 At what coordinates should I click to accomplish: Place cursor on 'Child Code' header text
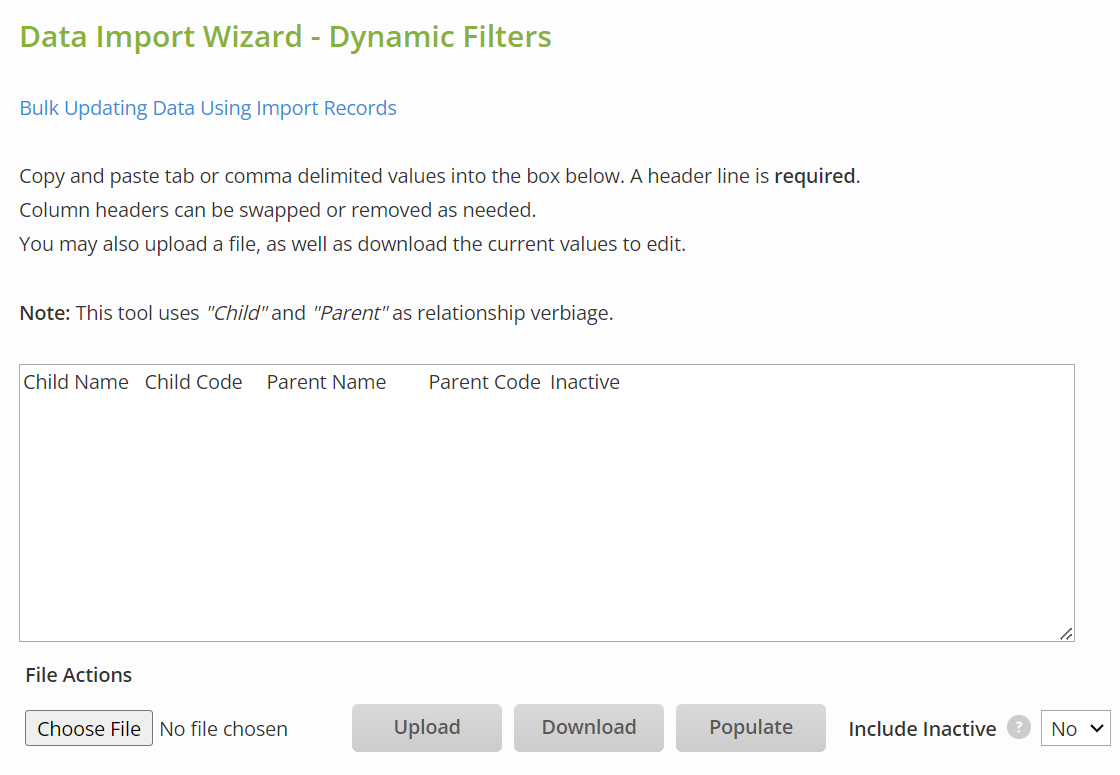193,382
